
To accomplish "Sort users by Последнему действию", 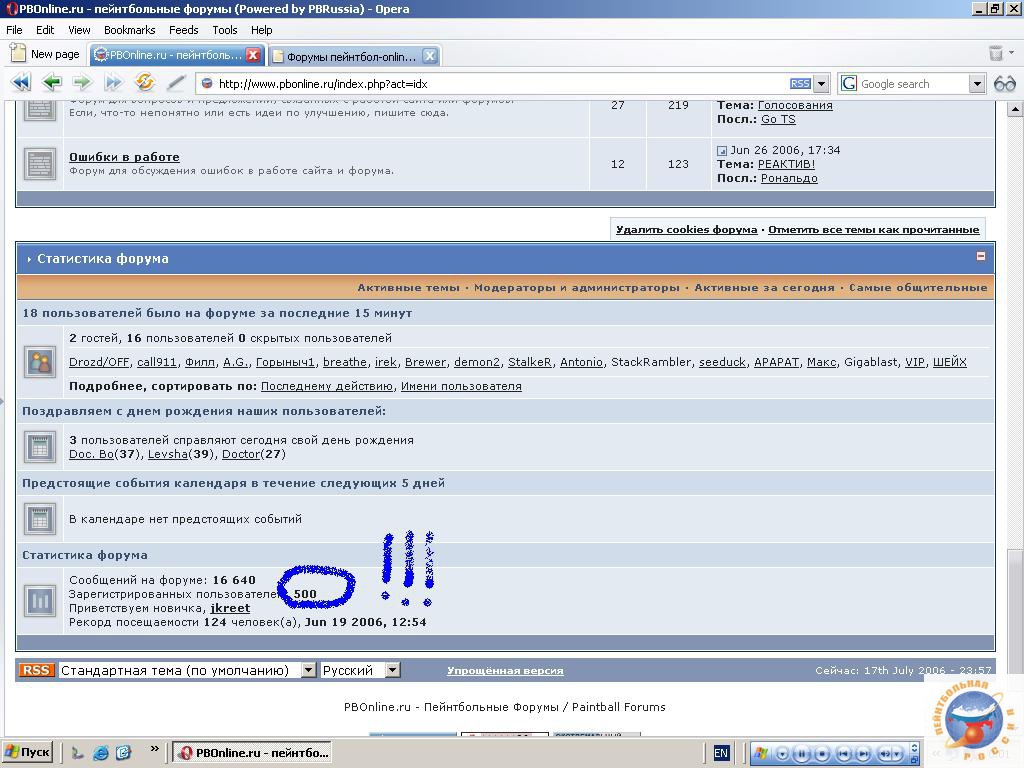I will tap(327, 386).
